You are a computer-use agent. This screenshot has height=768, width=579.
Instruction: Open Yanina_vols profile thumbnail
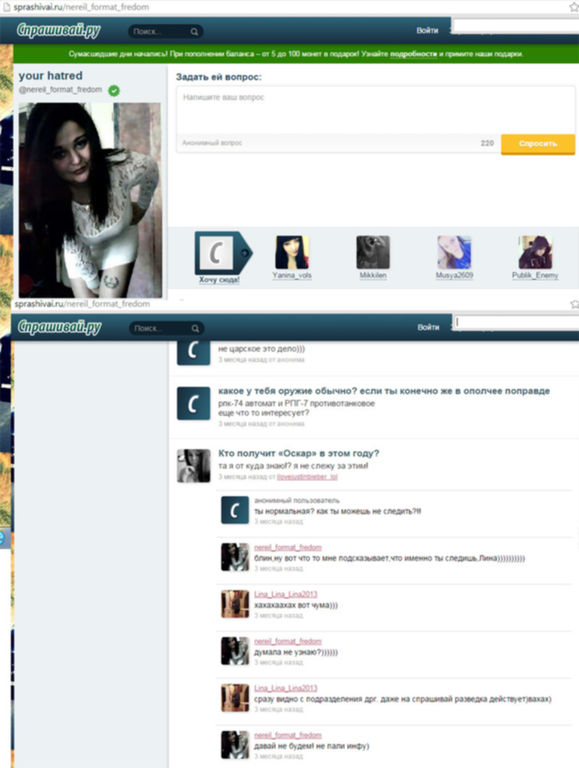(292, 252)
